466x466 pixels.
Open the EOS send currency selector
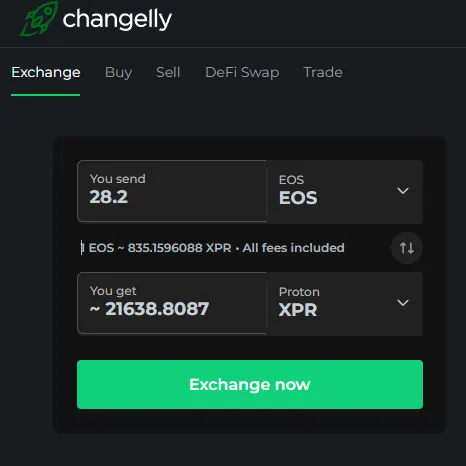coord(345,192)
